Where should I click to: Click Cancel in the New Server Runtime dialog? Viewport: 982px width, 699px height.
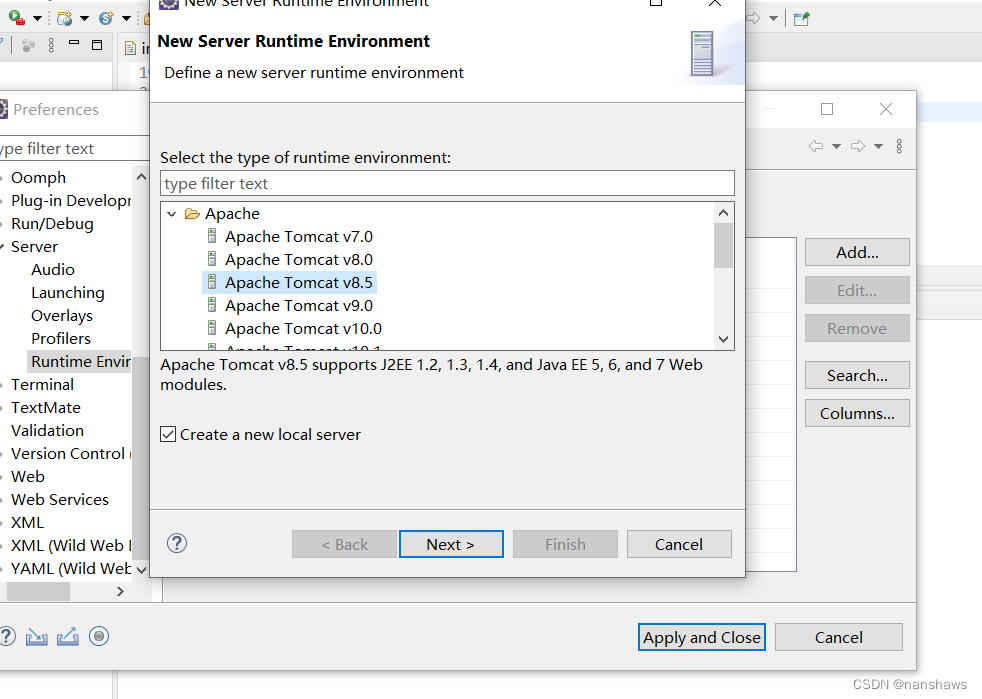pyautogui.click(x=679, y=544)
